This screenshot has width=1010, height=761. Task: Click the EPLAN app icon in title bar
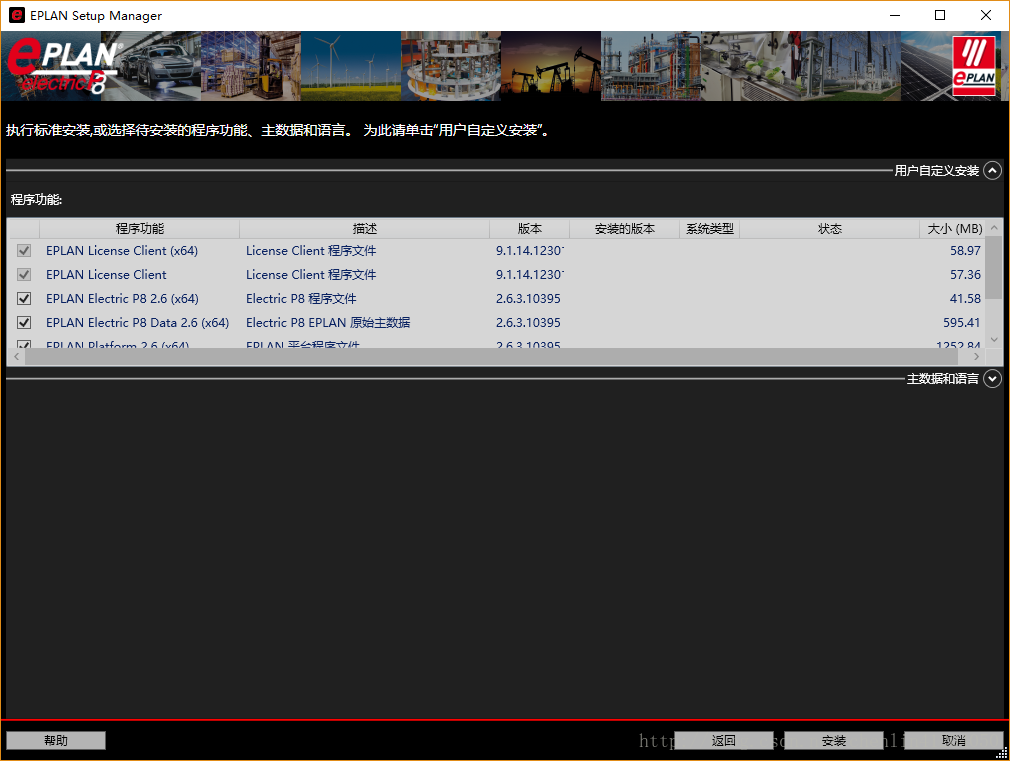click(x=17, y=15)
